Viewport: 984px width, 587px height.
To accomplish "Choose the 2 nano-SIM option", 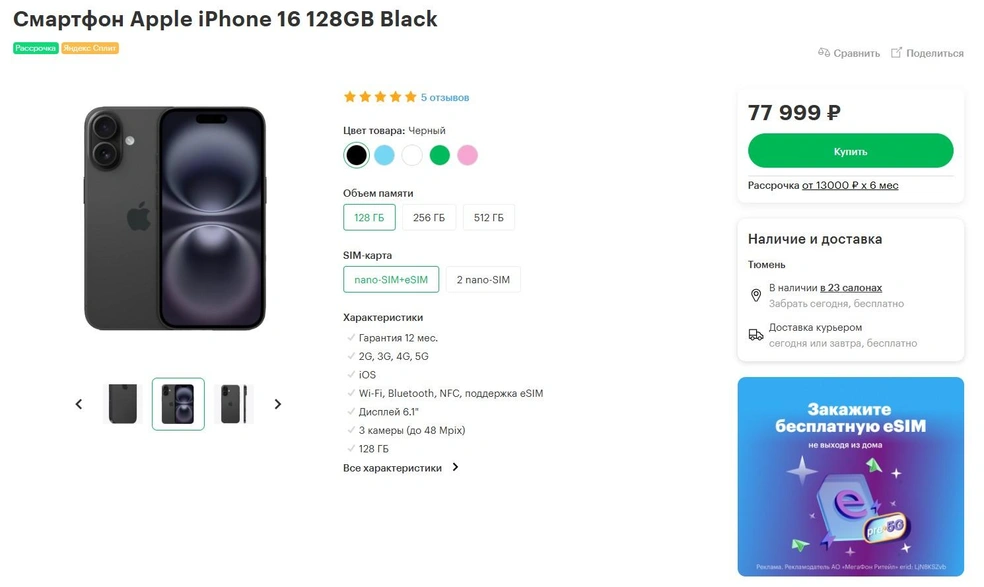I will 483,280.
